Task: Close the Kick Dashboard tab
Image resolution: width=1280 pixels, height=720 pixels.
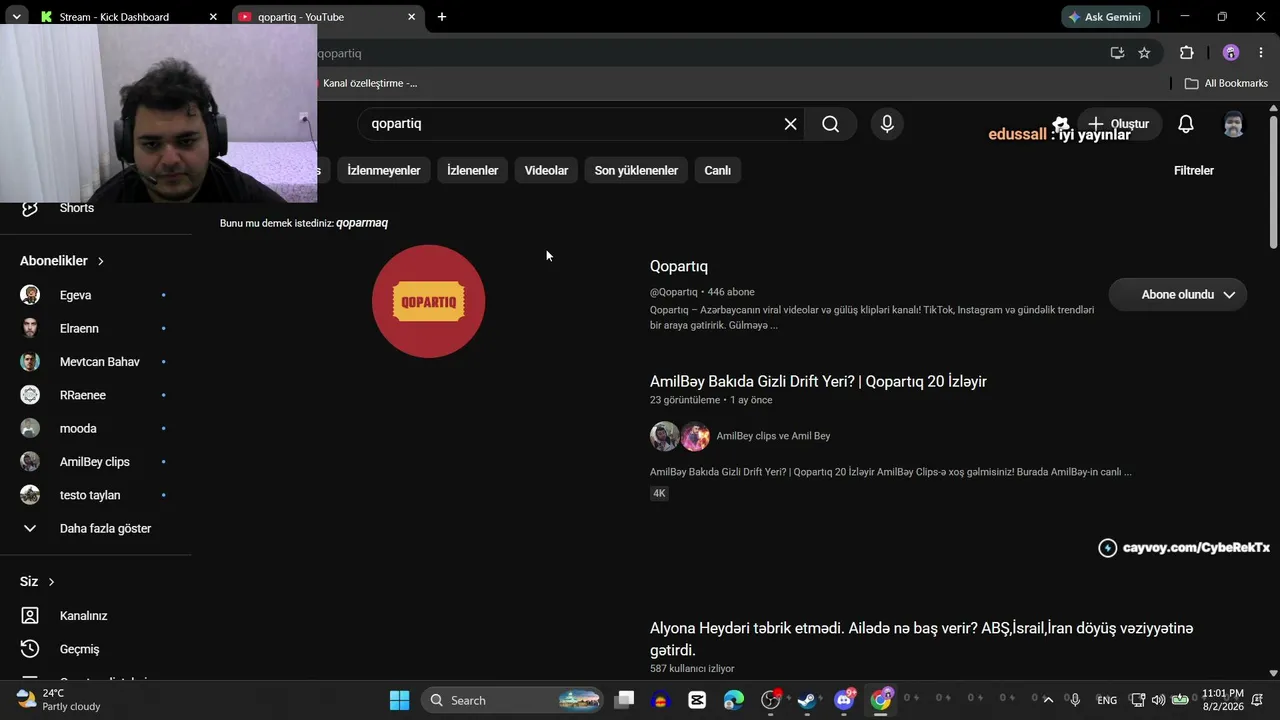Action: (x=213, y=17)
